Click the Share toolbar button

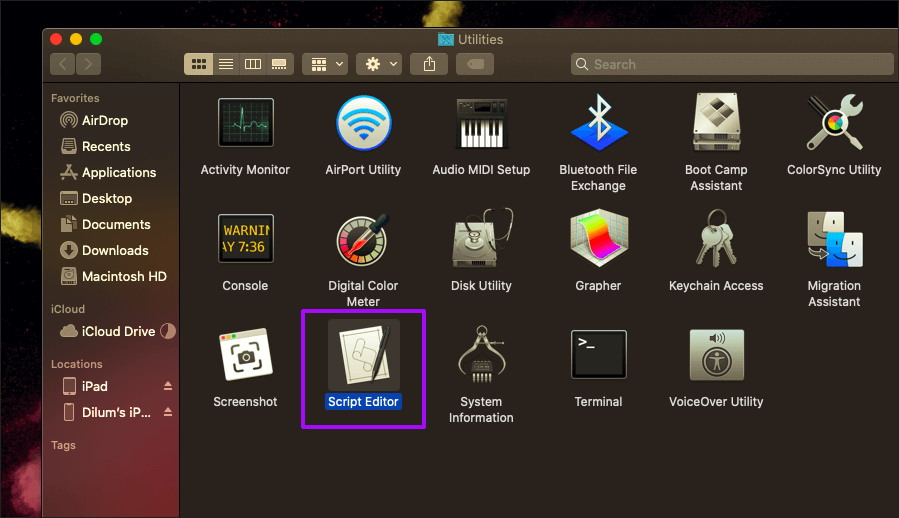(429, 64)
